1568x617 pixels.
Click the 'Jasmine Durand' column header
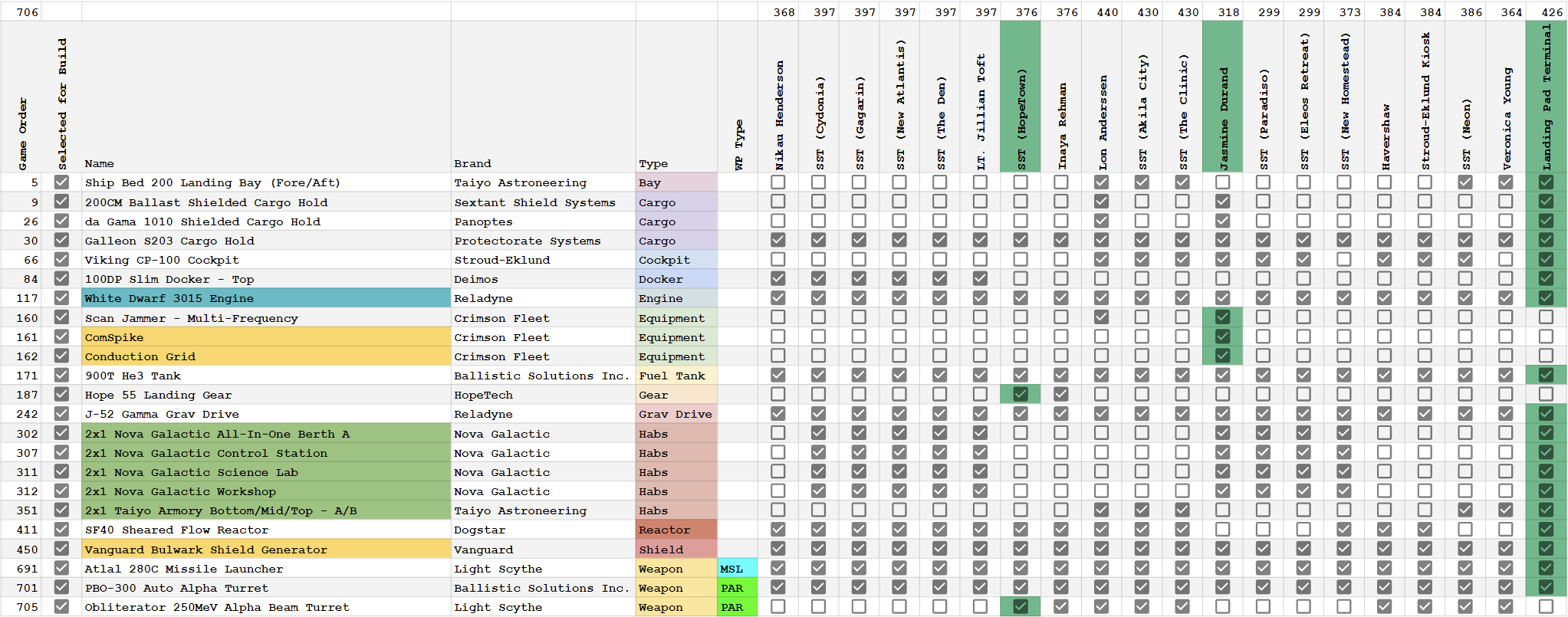pos(1222,97)
